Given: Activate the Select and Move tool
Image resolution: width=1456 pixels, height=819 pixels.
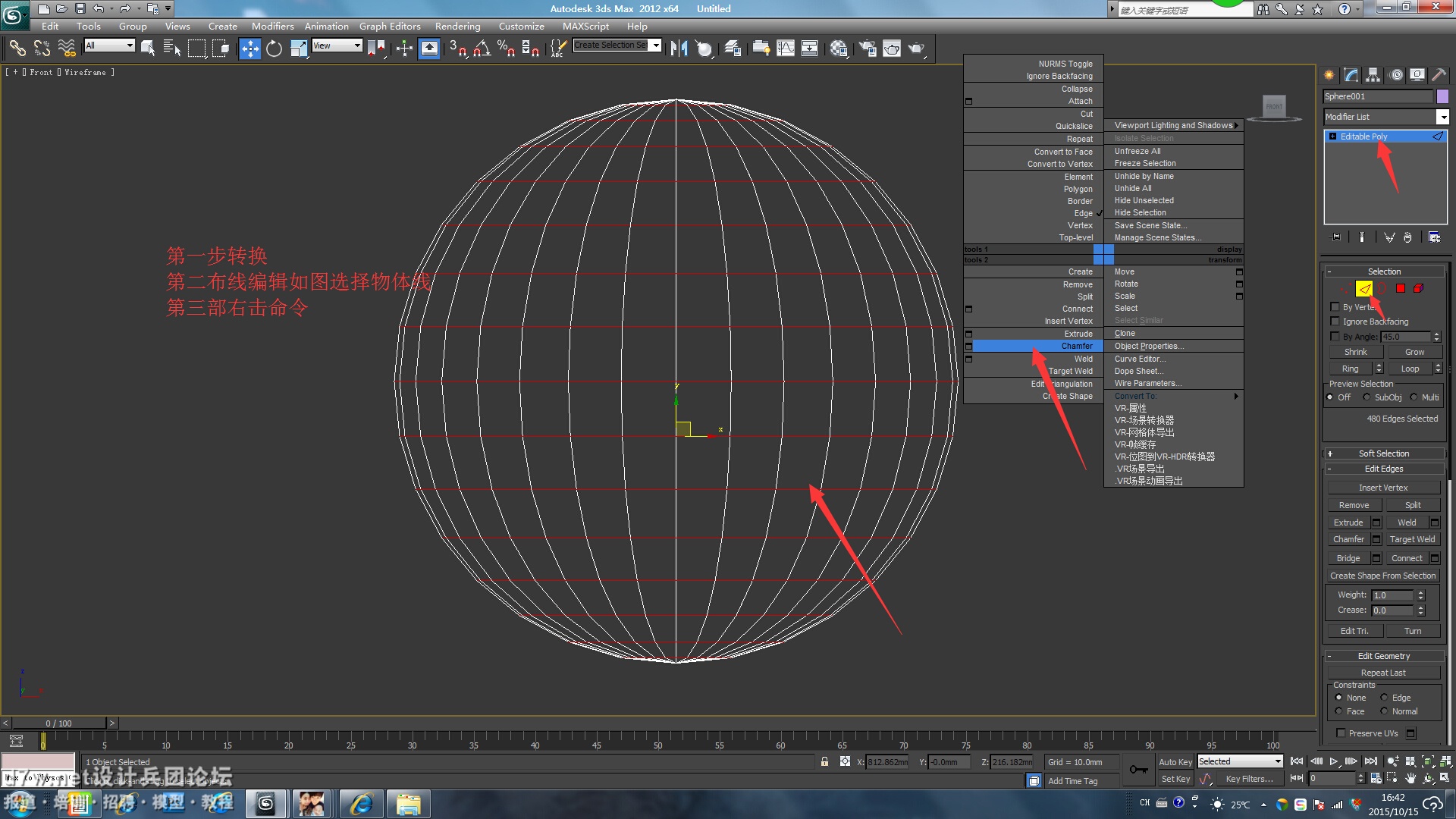Looking at the screenshot, I should pos(249,49).
